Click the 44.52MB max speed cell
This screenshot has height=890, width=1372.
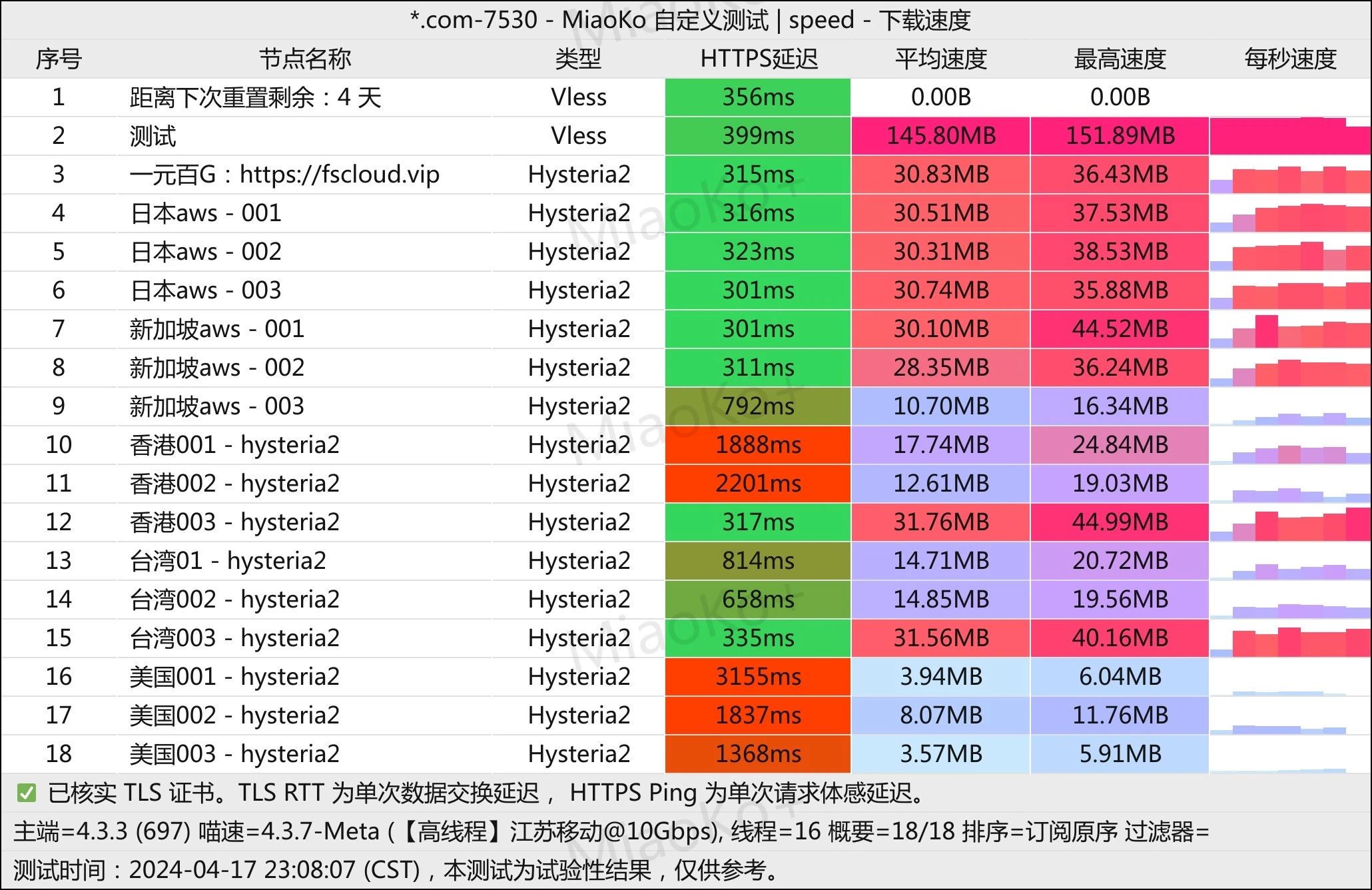click(1120, 329)
